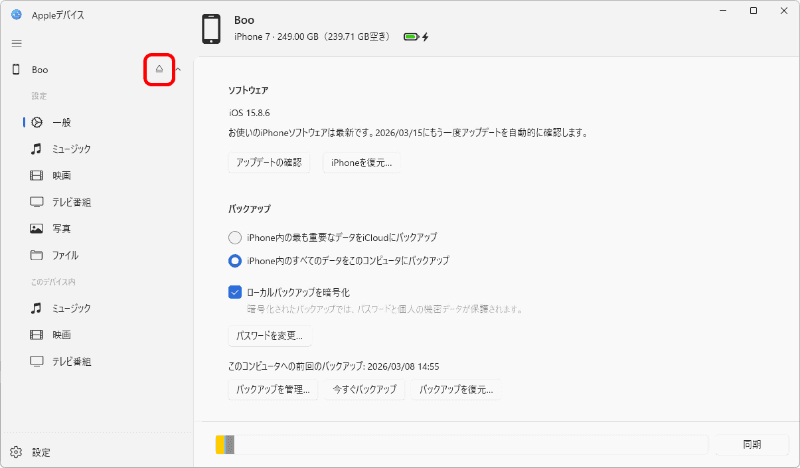Click the 同期 sync button
800x468 pixels.
[752, 445]
